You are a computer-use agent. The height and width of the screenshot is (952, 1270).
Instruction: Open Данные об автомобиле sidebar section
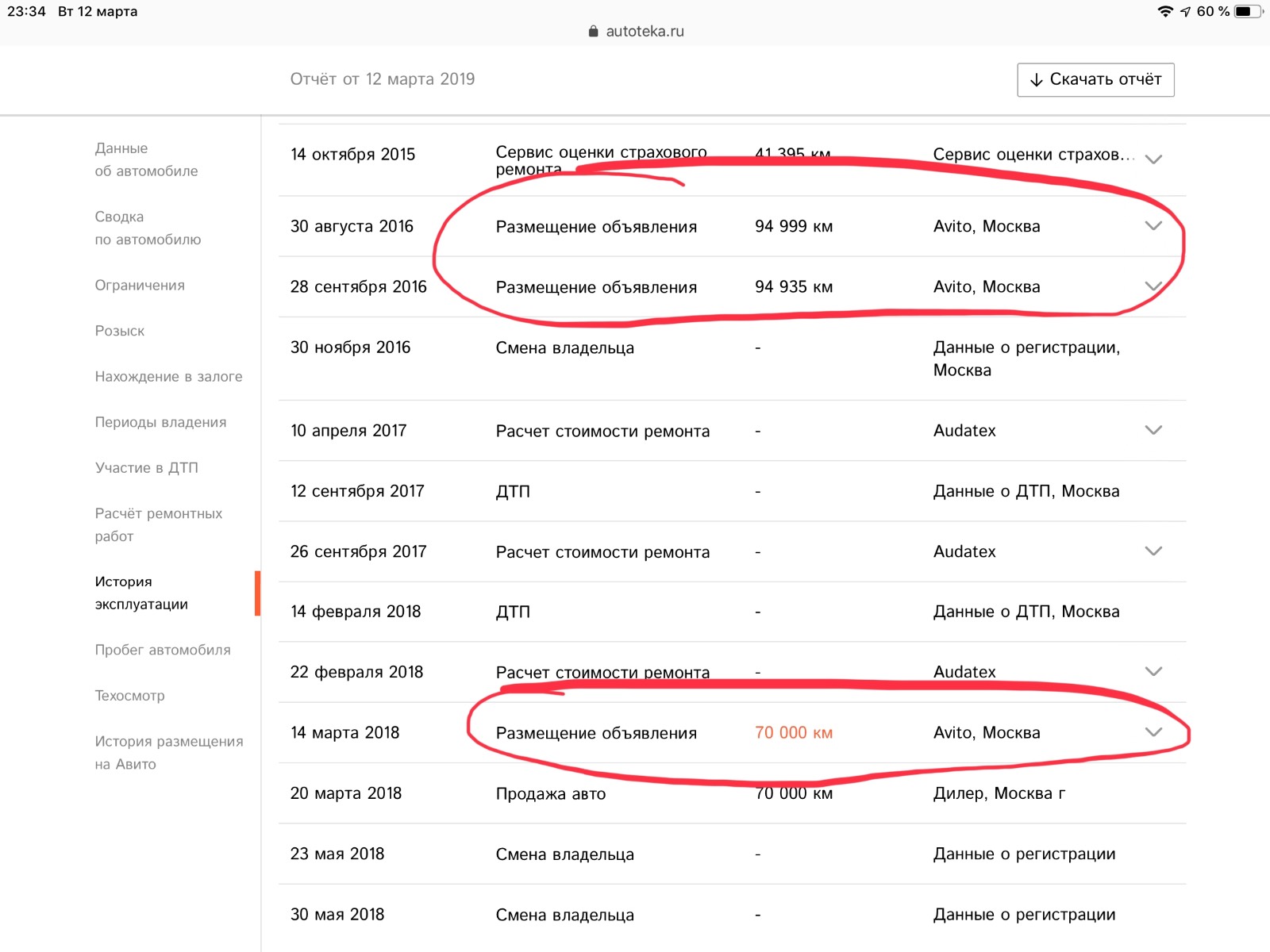(x=146, y=159)
